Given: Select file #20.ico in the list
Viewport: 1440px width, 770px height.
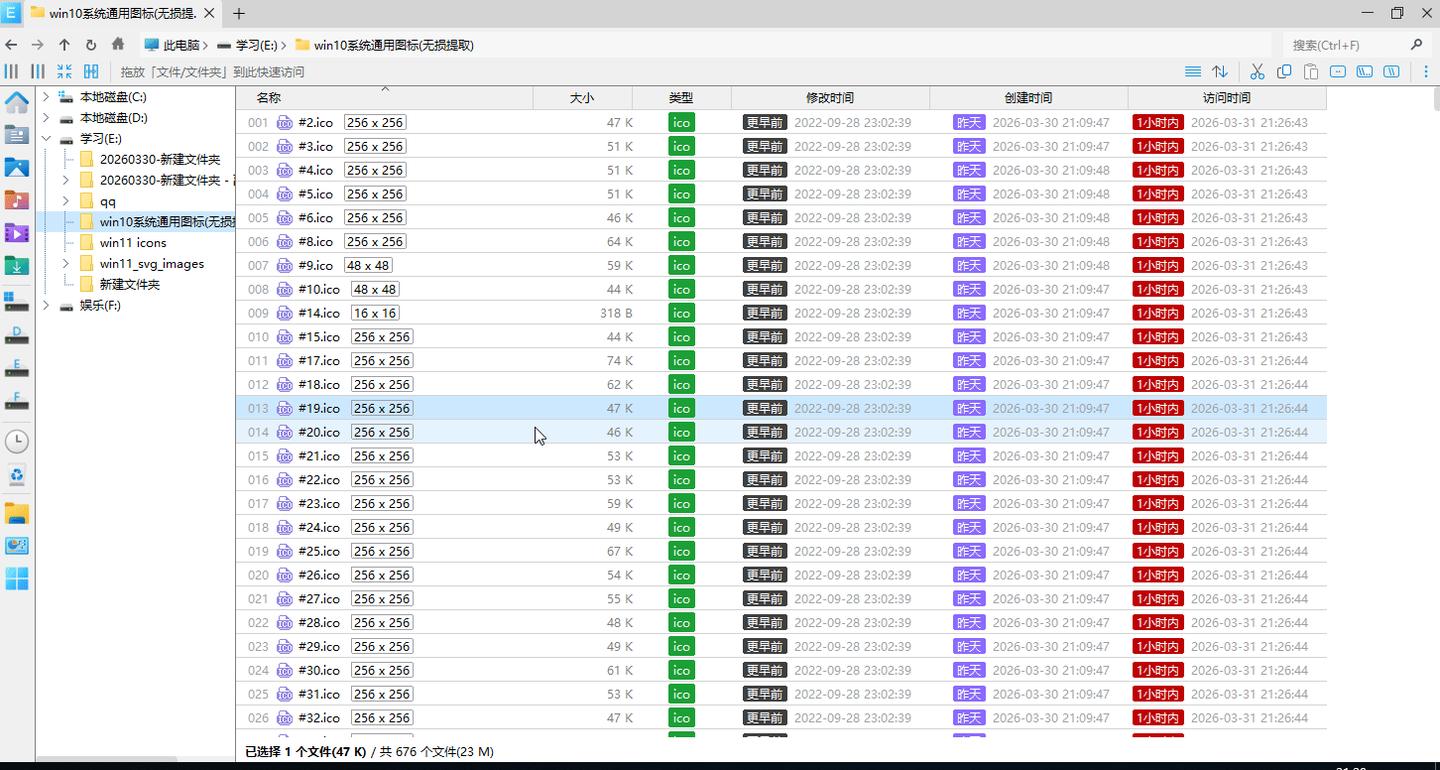Looking at the screenshot, I should point(781,432).
